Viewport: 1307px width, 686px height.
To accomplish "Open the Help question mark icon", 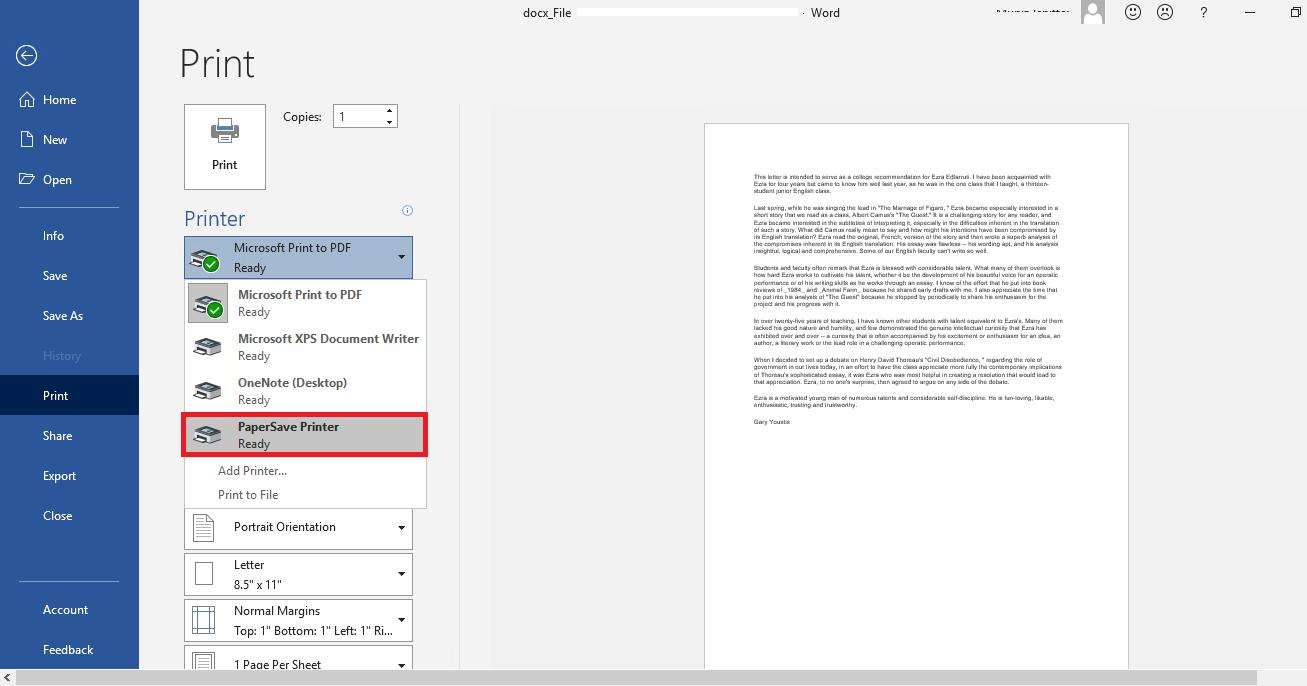I will coord(1204,13).
